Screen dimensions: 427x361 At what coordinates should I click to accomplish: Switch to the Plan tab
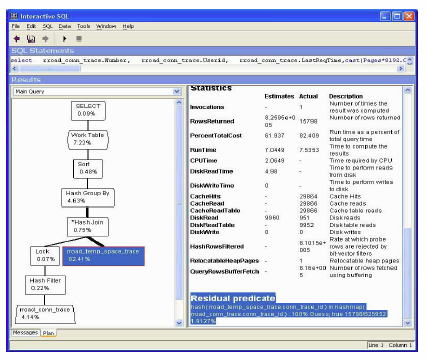click(x=48, y=333)
